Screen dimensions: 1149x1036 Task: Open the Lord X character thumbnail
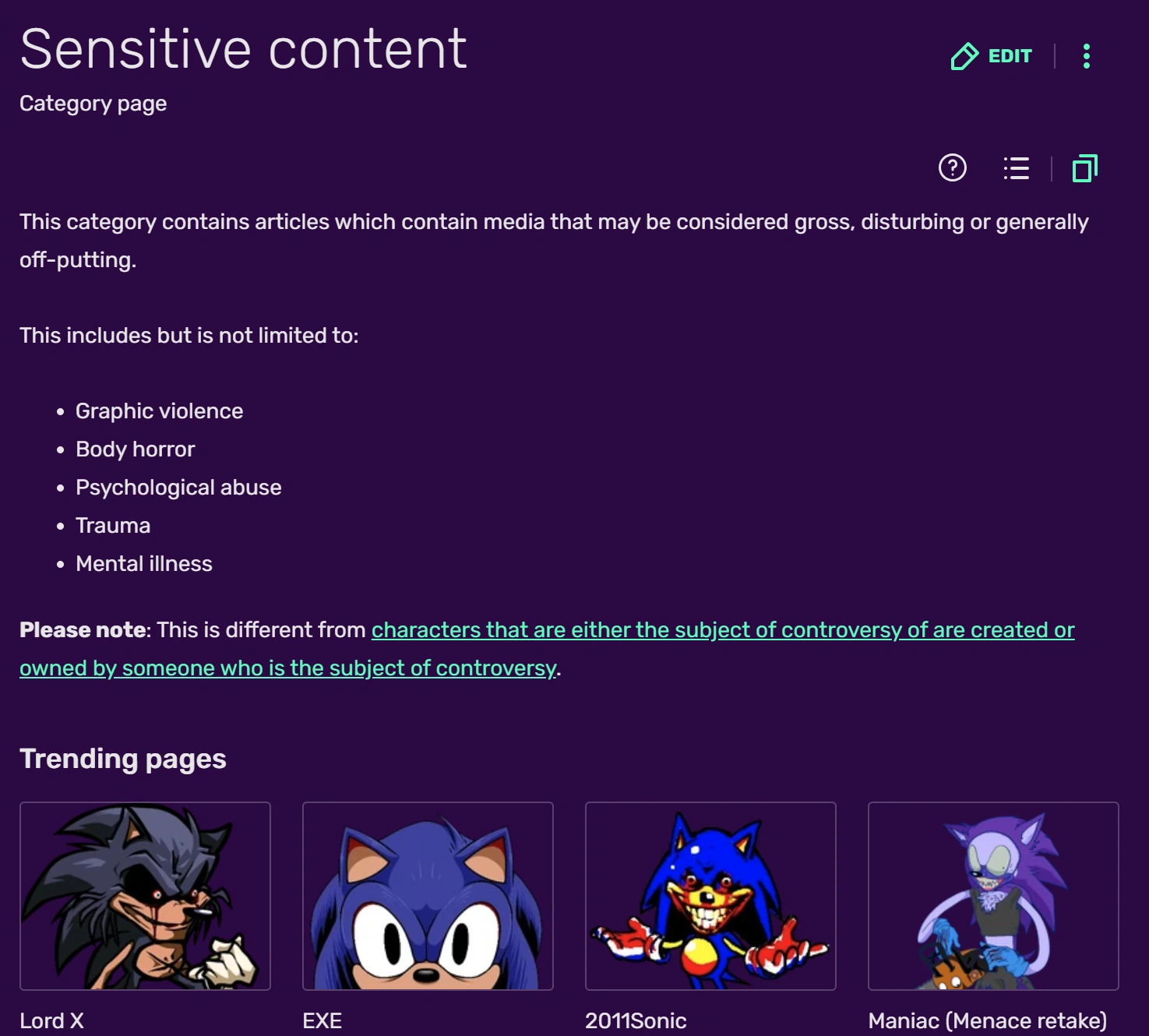pos(145,896)
